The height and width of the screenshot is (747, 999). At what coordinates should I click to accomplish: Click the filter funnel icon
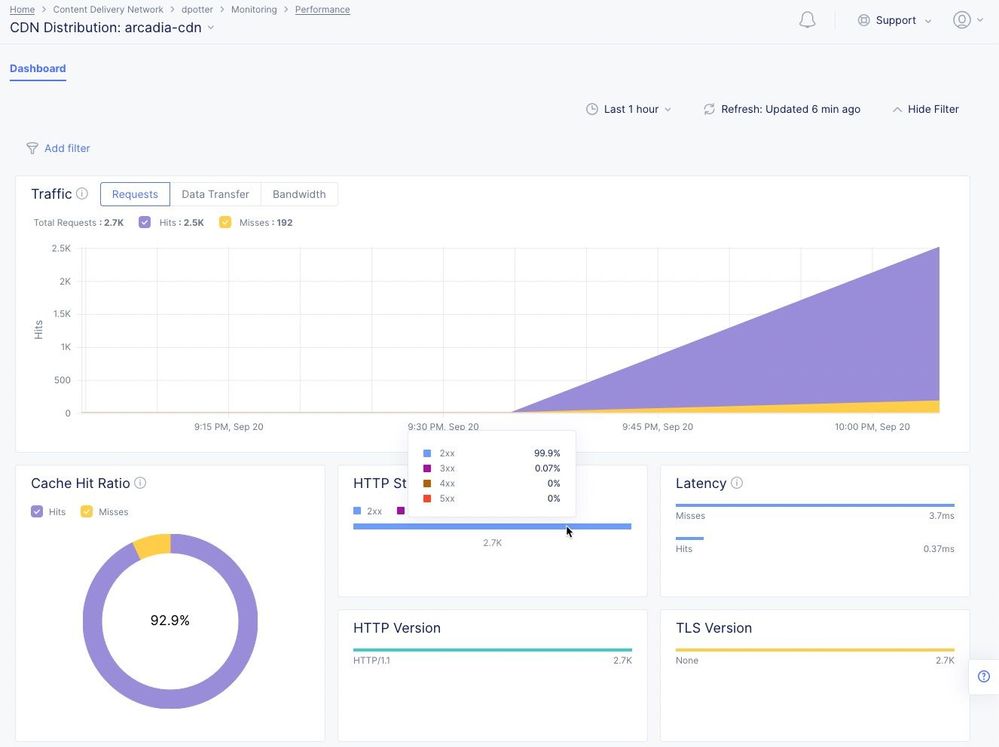coord(32,148)
